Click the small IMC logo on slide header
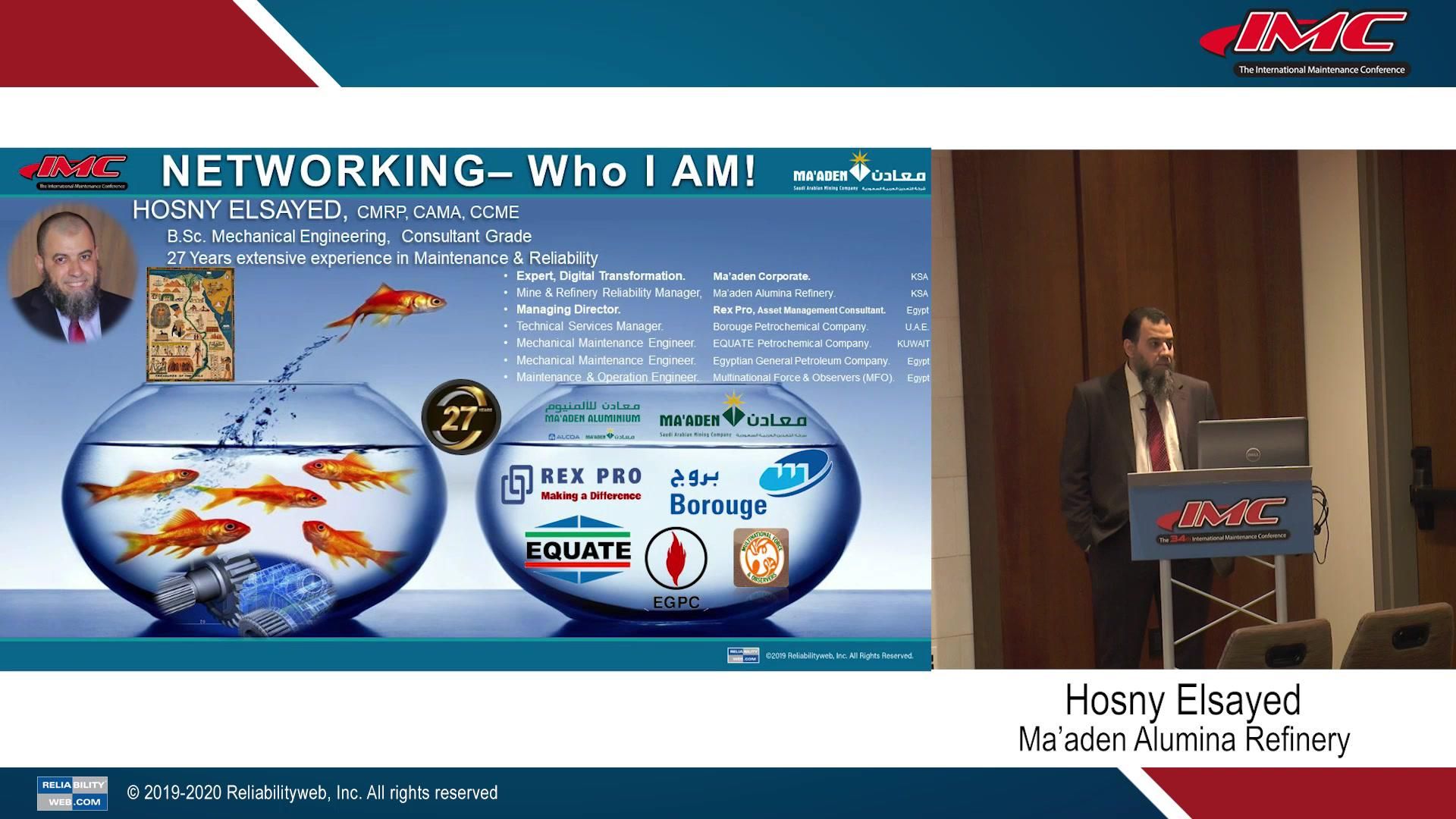This screenshot has height=819, width=1456. (74, 171)
